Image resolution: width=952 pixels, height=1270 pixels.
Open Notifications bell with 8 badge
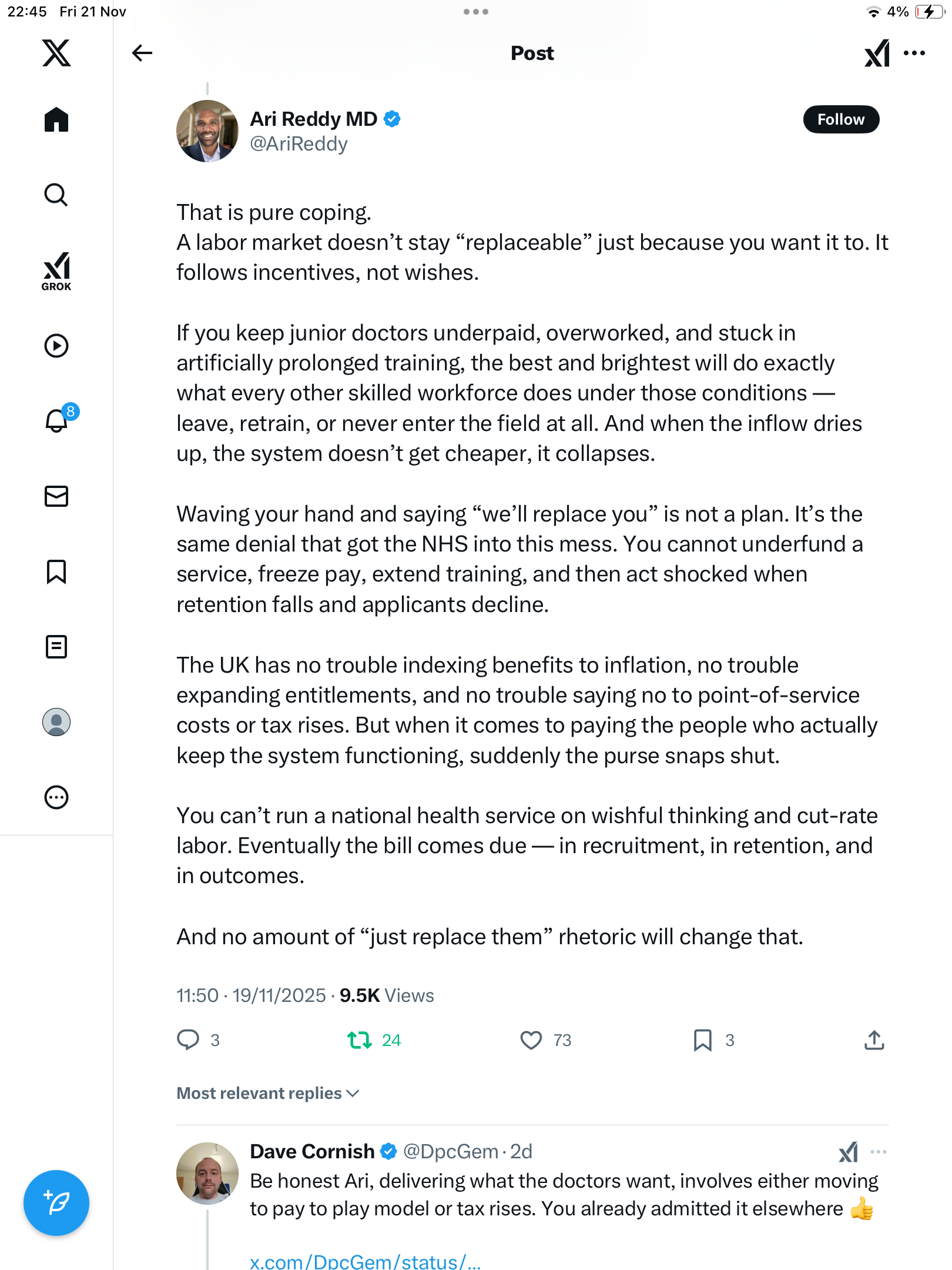tap(57, 420)
